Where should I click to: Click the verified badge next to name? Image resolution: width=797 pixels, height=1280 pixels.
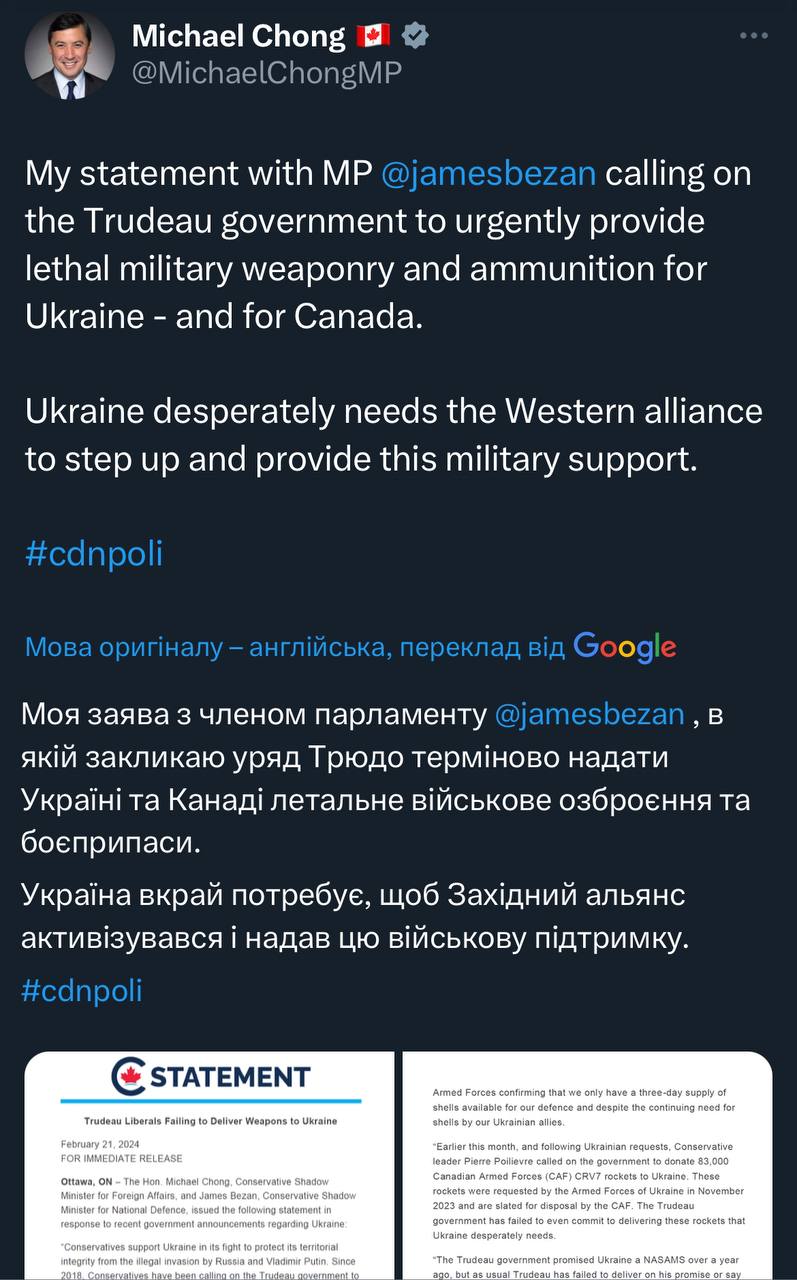(416, 37)
